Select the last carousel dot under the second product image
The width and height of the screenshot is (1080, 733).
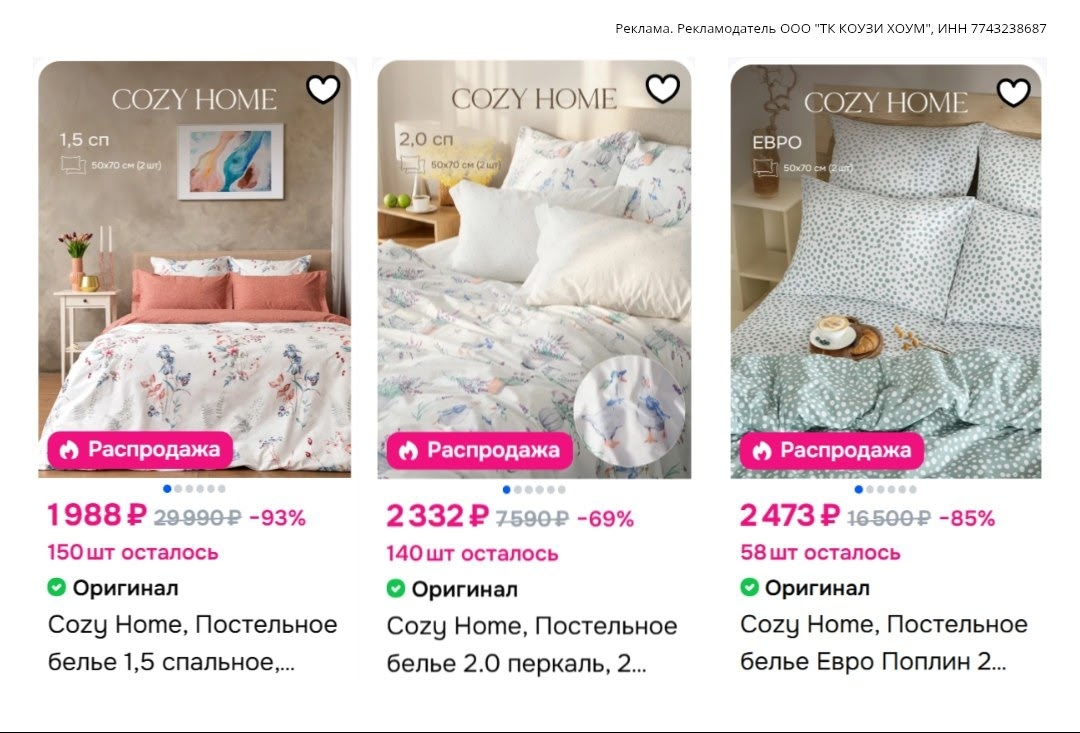562,490
